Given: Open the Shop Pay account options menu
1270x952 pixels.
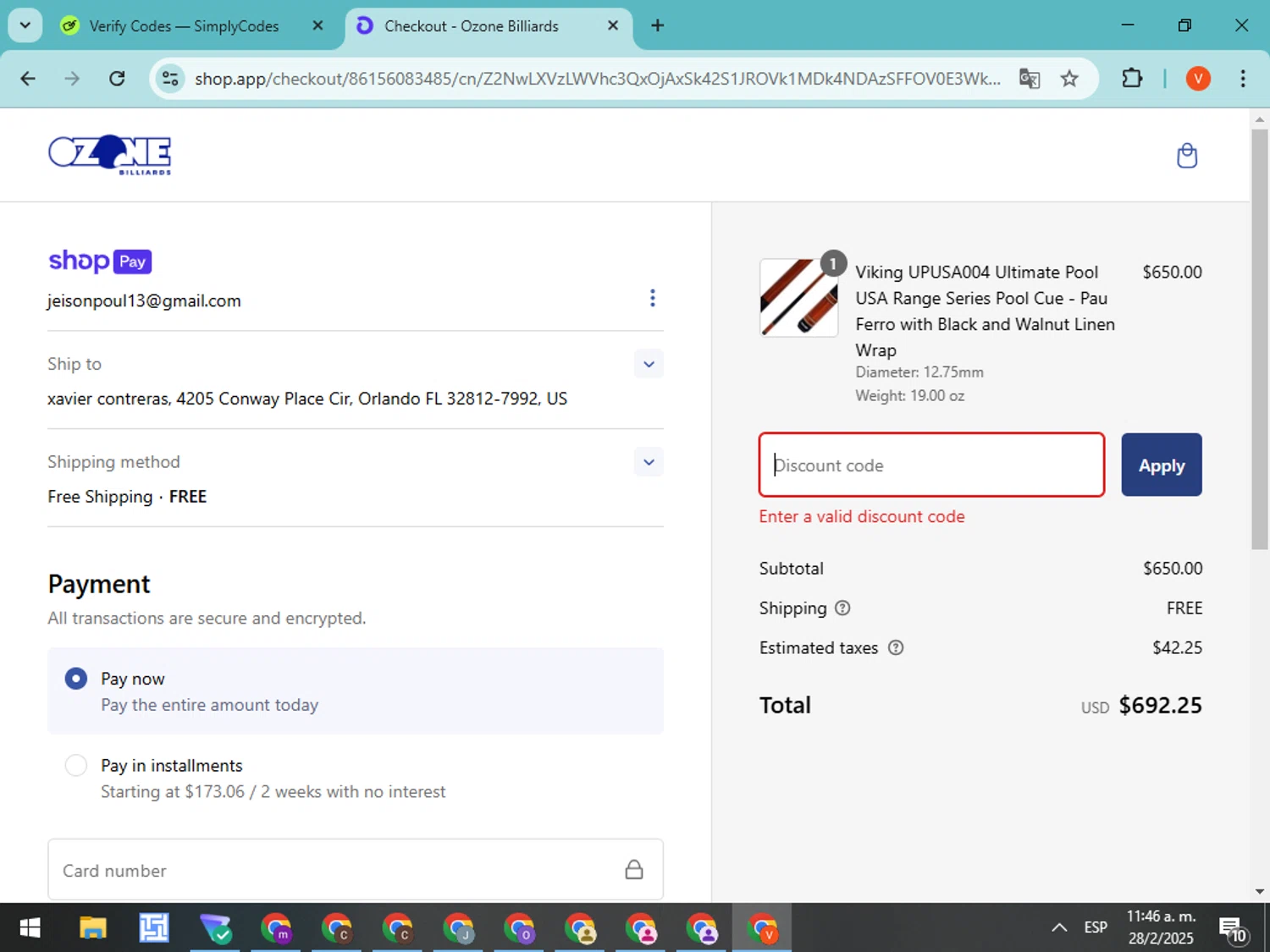Looking at the screenshot, I should coord(652,298).
